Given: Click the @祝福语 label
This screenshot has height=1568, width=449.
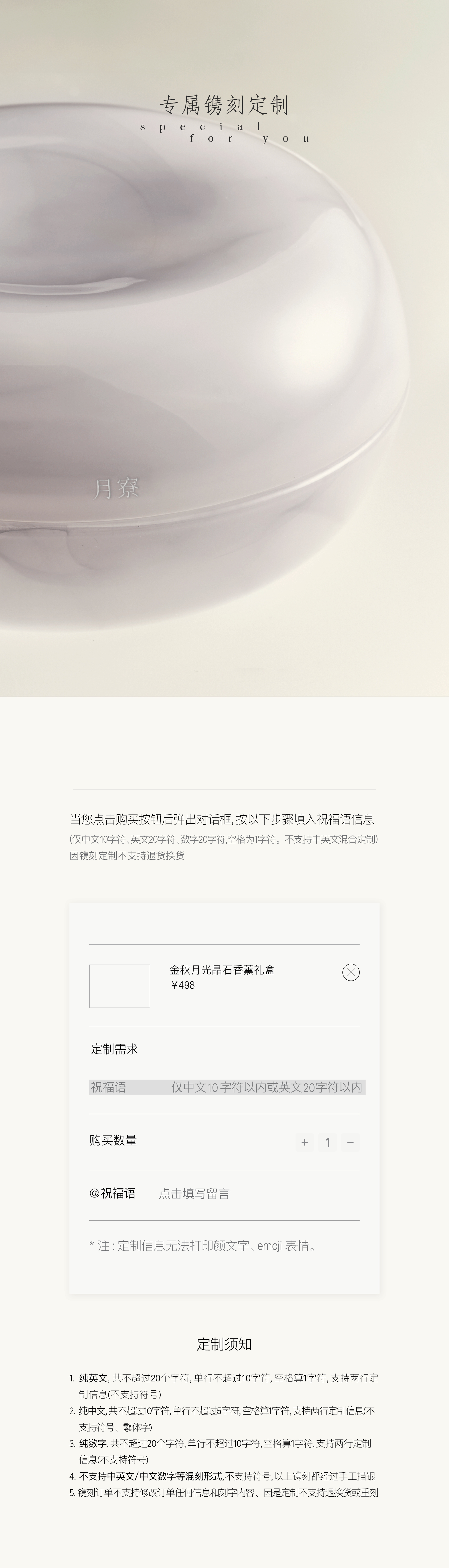Looking at the screenshot, I should [113, 1193].
